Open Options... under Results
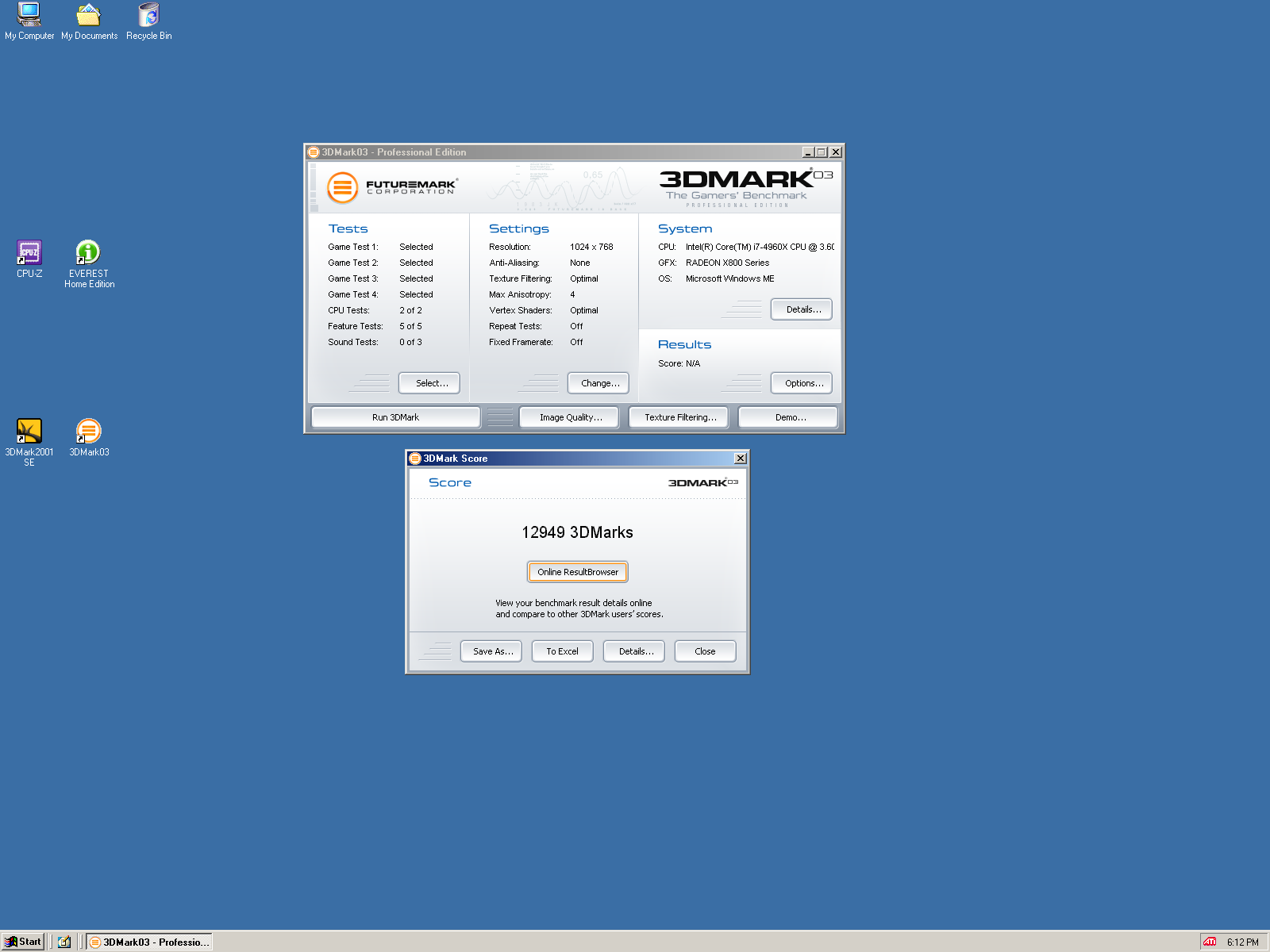This screenshot has width=1270, height=952. point(802,383)
